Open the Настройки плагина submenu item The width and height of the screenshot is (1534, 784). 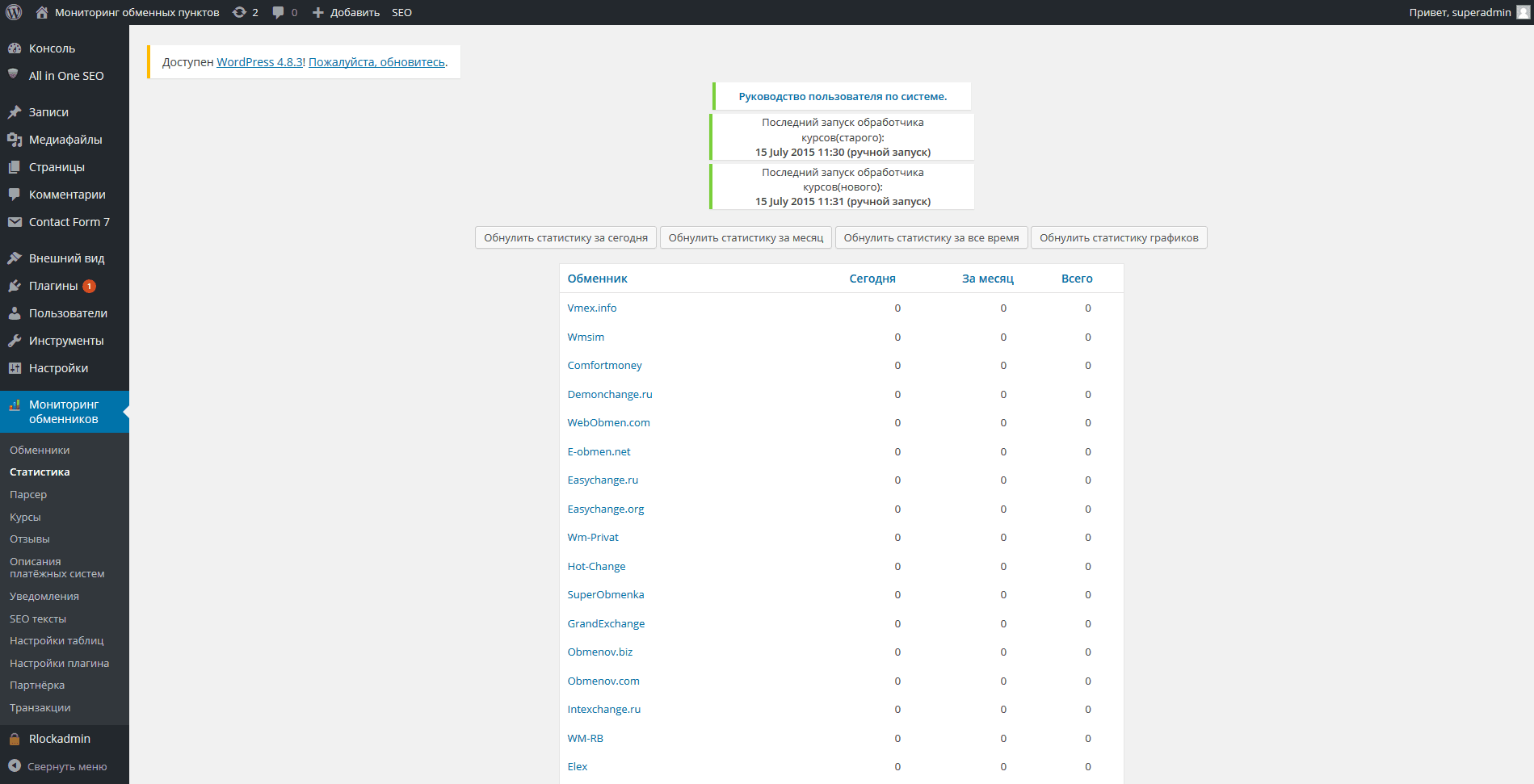[x=60, y=664]
